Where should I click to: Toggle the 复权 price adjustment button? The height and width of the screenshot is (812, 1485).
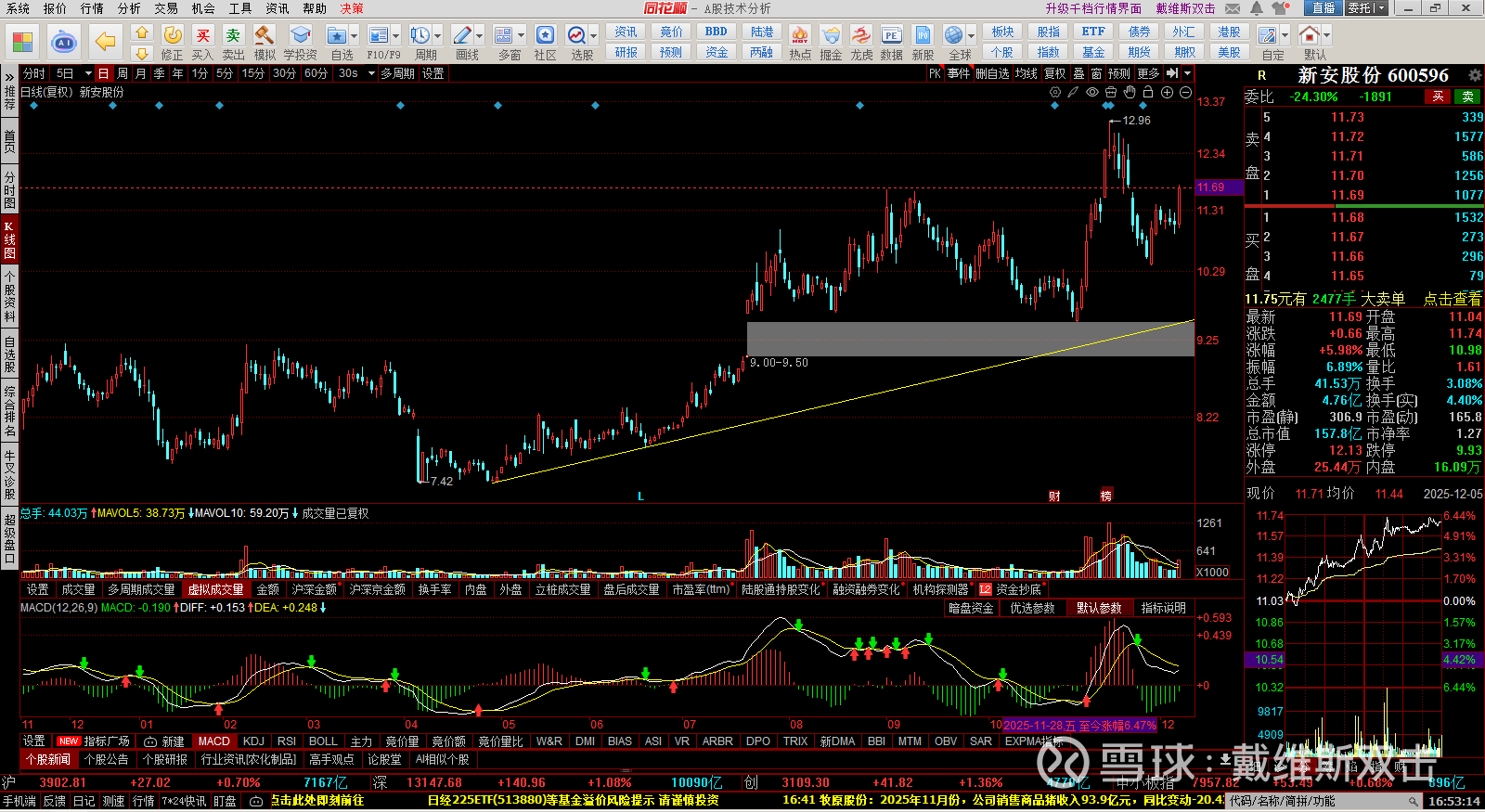click(x=1054, y=73)
